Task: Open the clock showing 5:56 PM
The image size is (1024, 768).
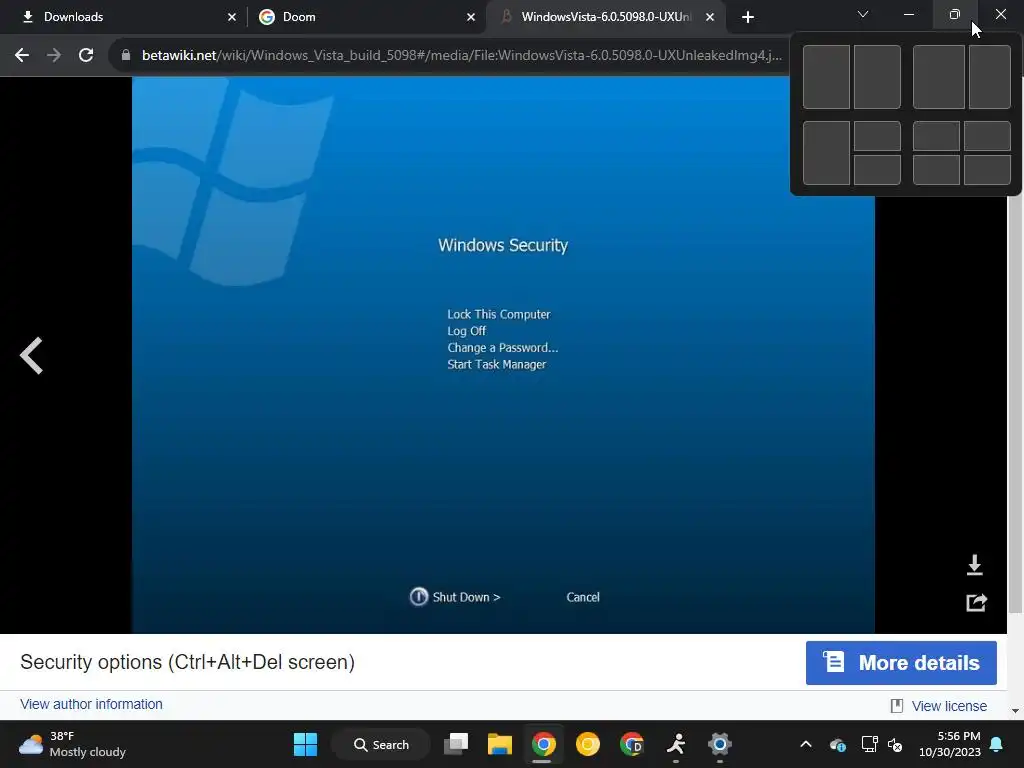Action: [x=950, y=744]
